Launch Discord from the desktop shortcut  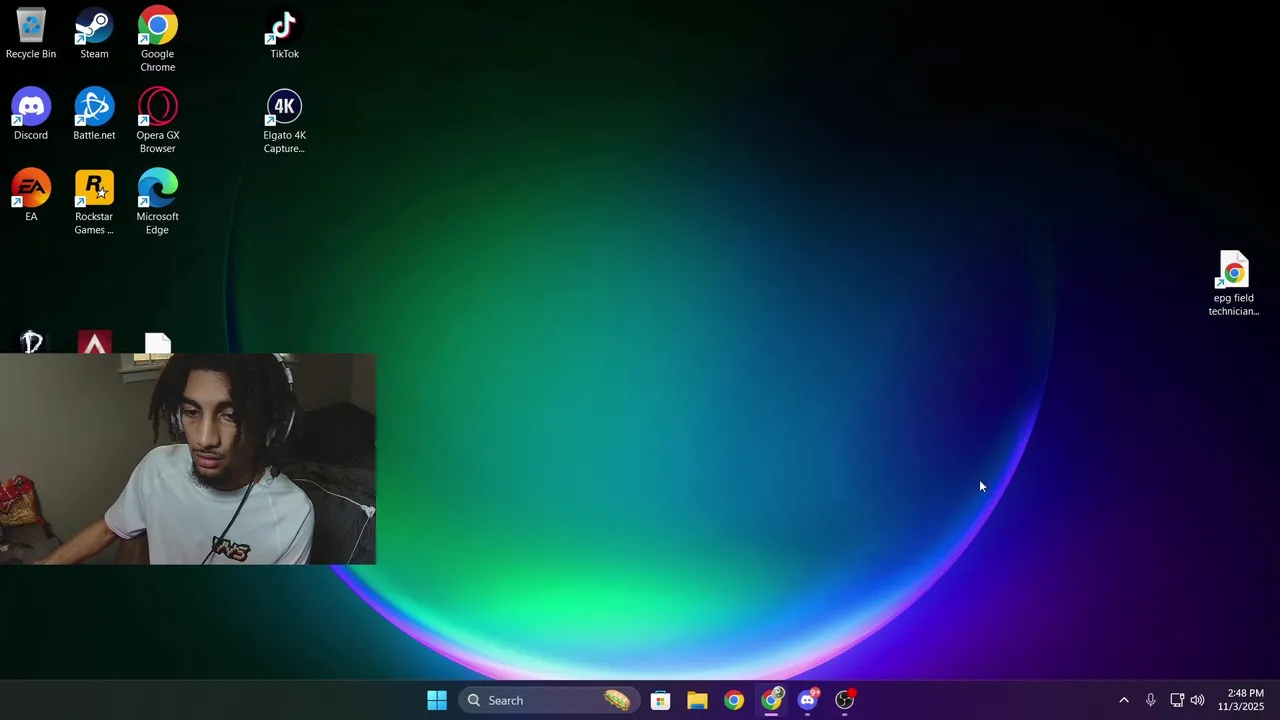click(x=31, y=115)
